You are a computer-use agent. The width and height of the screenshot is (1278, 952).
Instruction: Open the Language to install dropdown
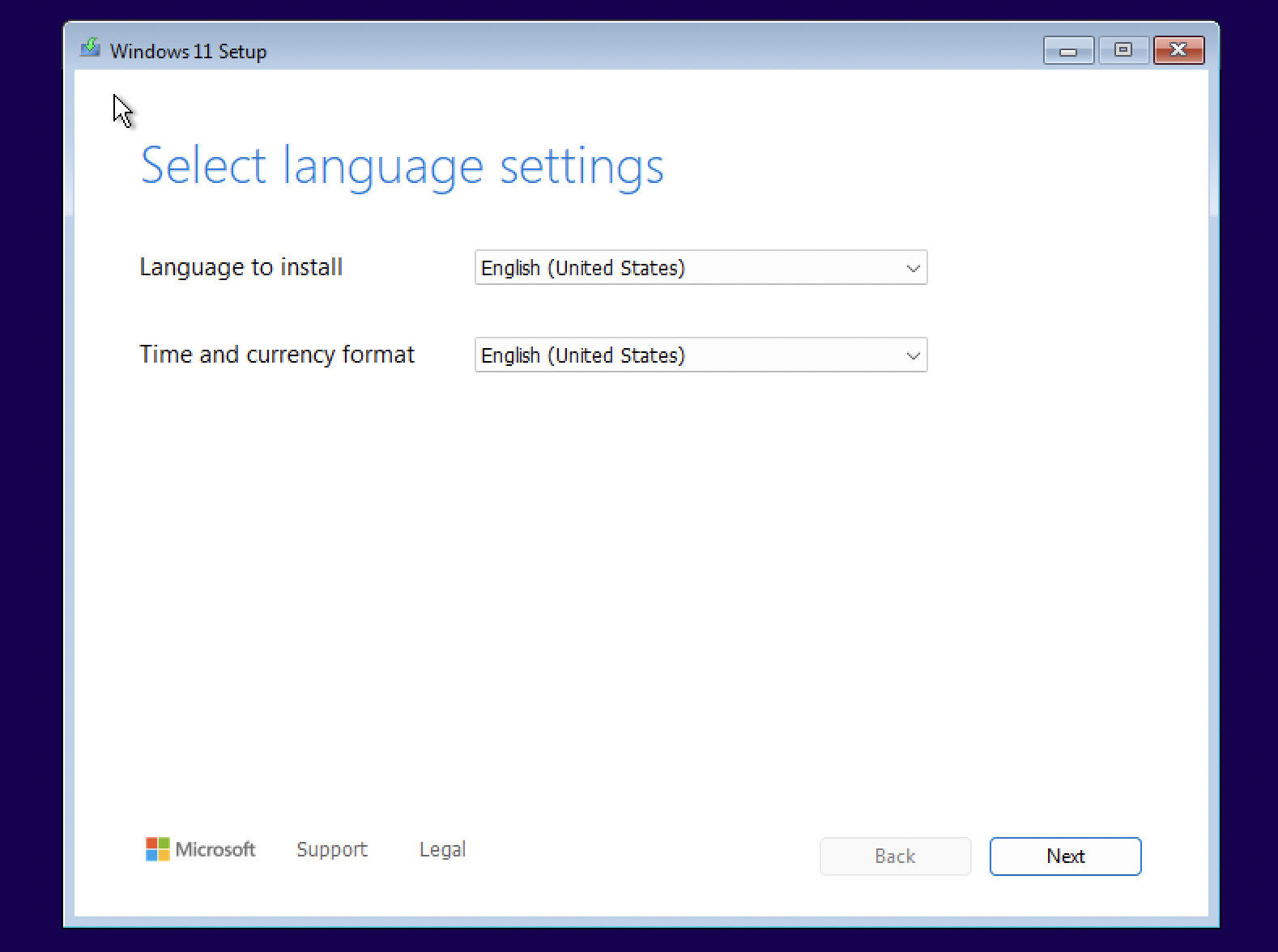[701, 267]
